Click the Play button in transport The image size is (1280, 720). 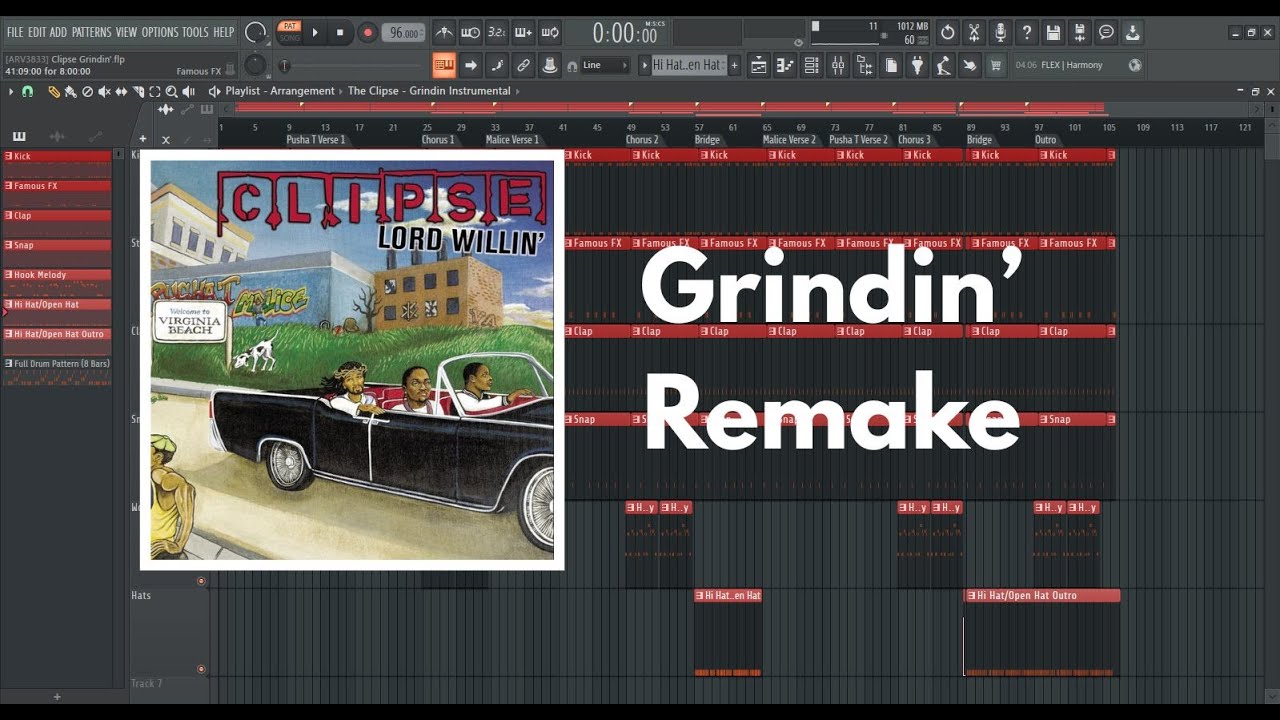click(x=315, y=32)
